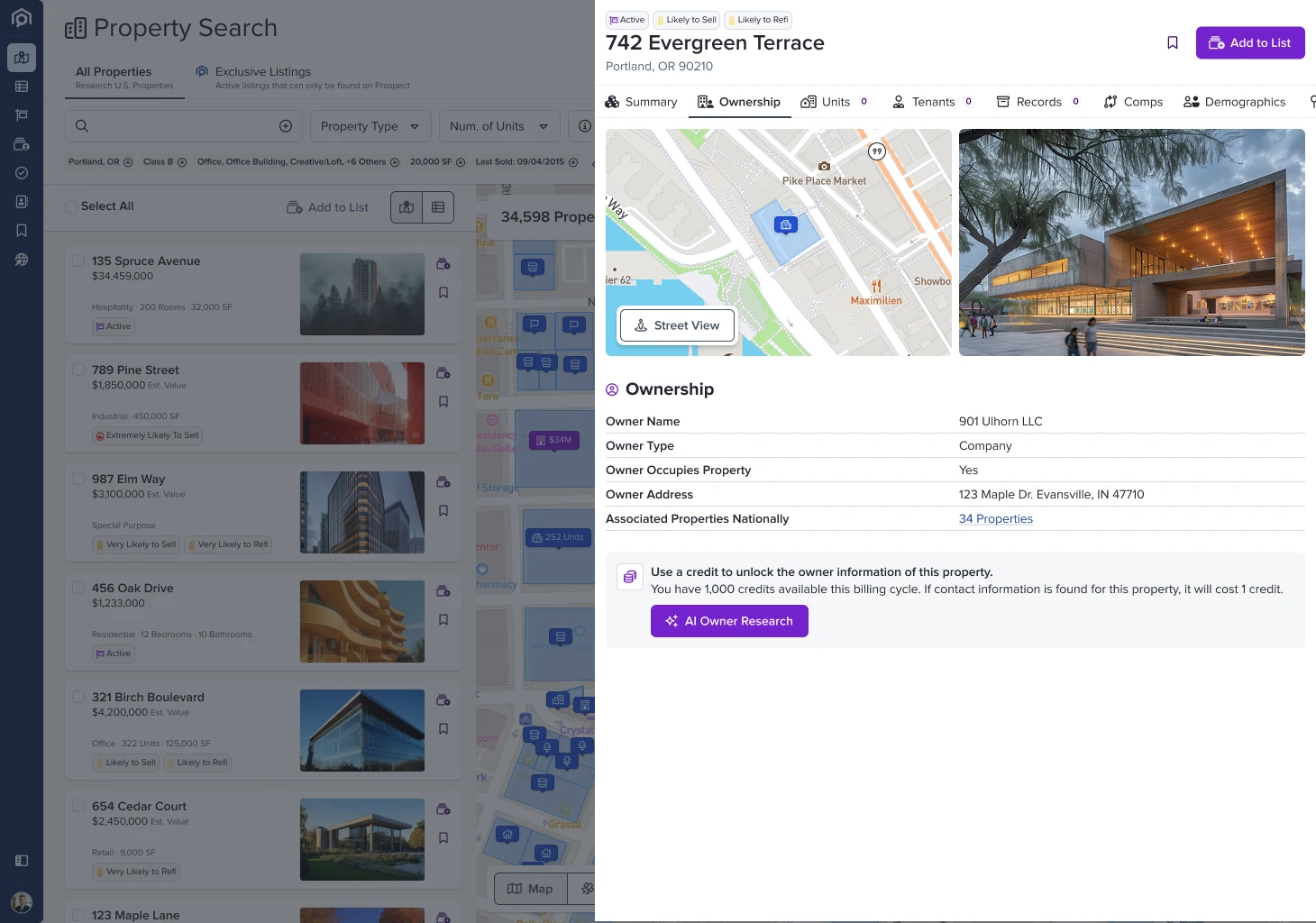Remove the Portland, OR filter chip
1316x923 pixels.
tap(128, 162)
